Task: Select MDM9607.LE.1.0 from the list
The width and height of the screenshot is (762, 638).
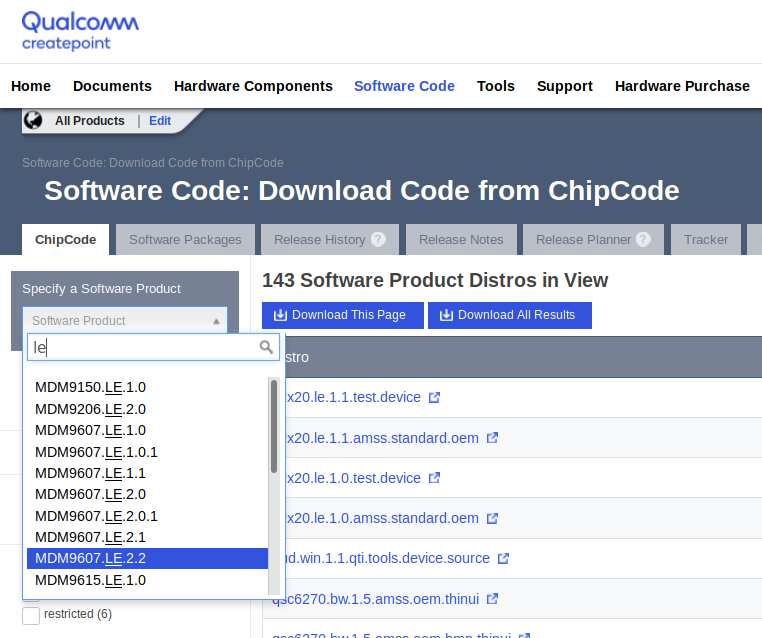Action: click(147, 431)
